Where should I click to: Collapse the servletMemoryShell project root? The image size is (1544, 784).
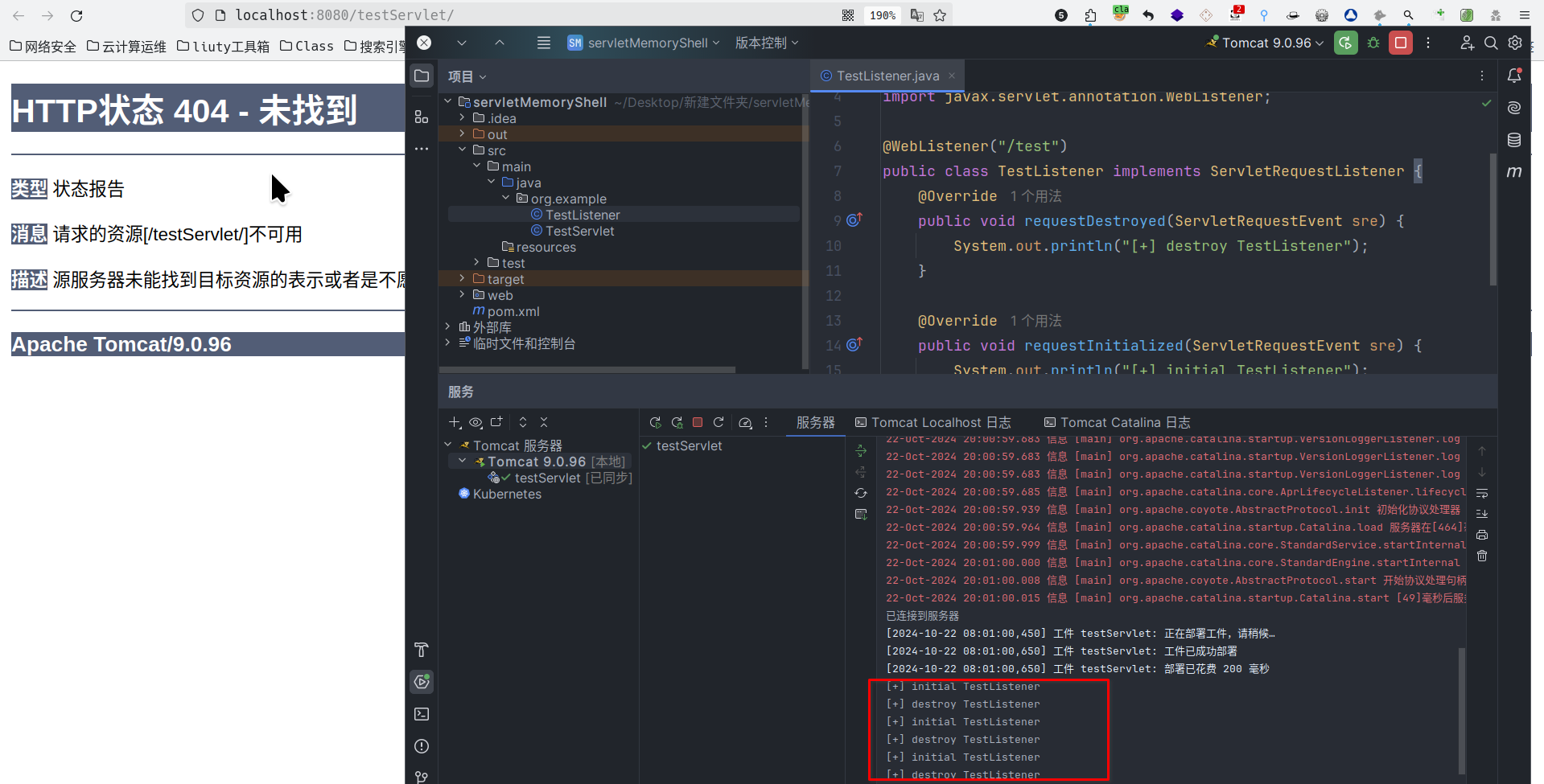coord(448,101)
